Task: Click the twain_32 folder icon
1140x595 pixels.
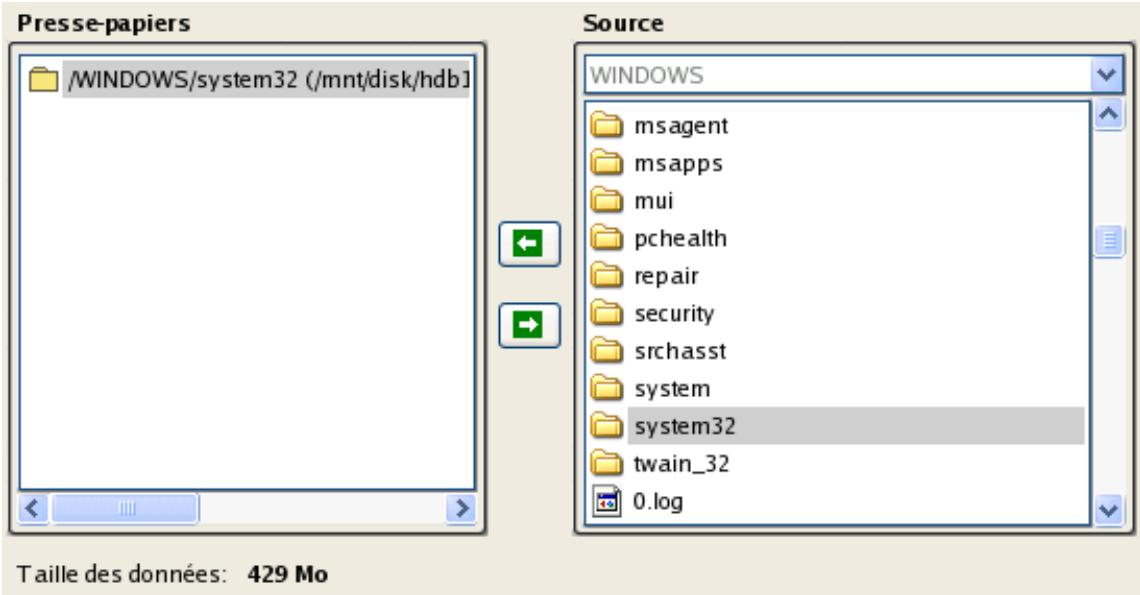Action: point(606,464)
